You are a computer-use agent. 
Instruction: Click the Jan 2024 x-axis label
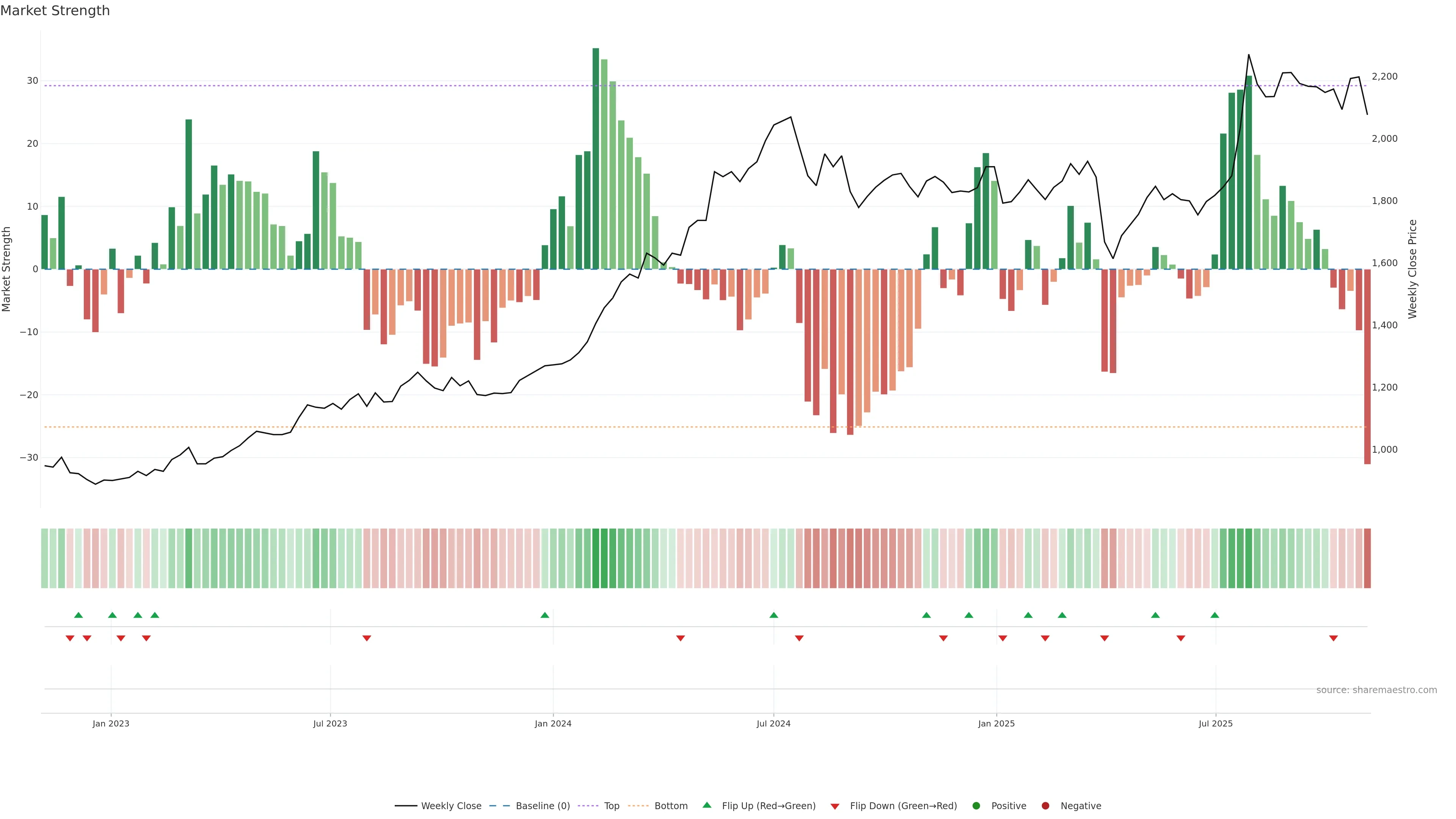(553, 723)
